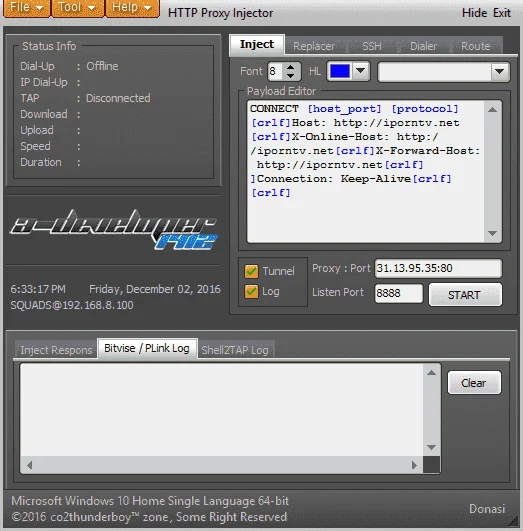
Task: Increase font size with up arrow
Action: (290, 67)
